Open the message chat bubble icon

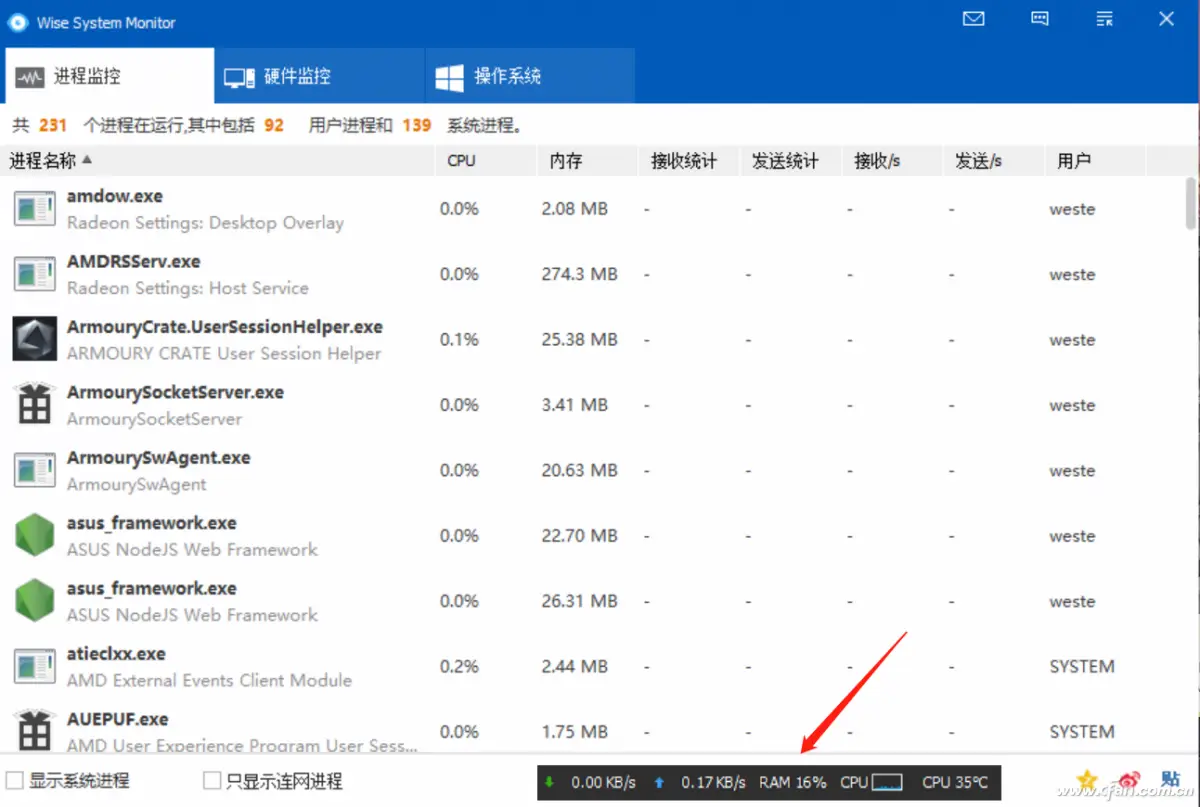(1038, 18)
